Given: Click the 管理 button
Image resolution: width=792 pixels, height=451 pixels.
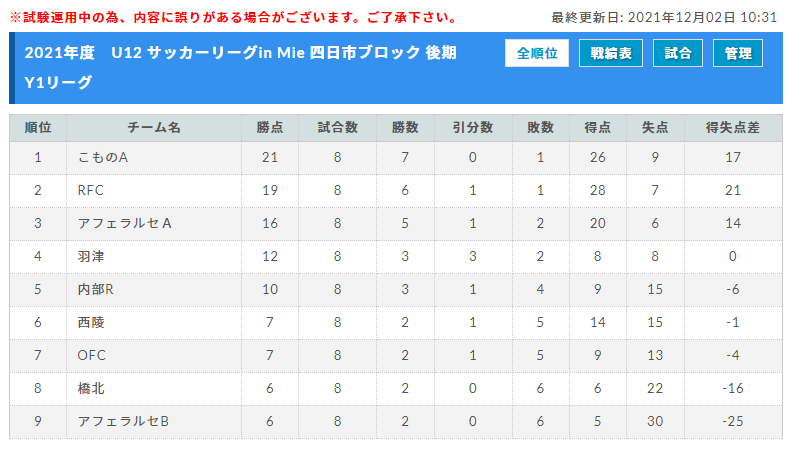Looking at the screenshot, I should pos(737,53).
